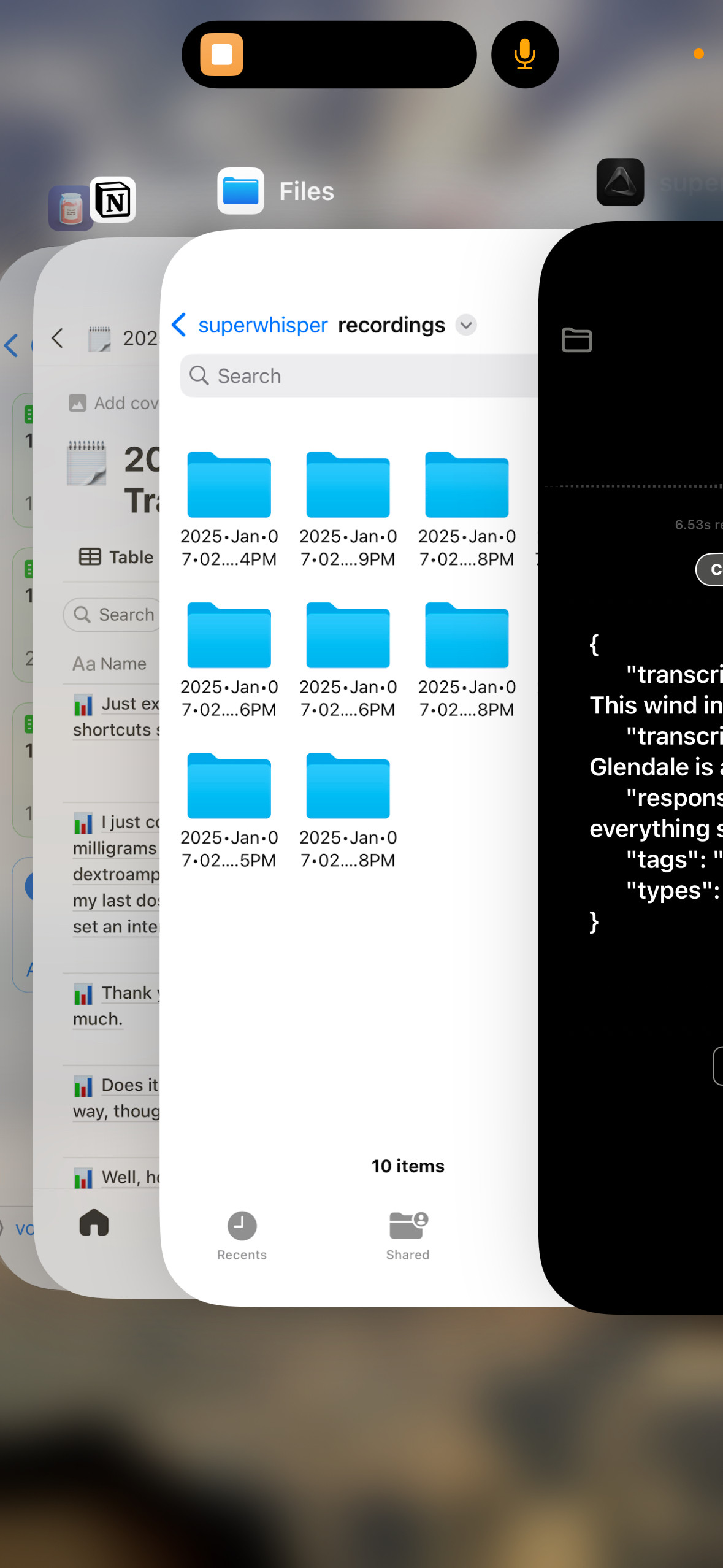Screen dimensions: 723x1568
Task: Tap the chart icon on 'Just ex' row
Action: [83, 705]
